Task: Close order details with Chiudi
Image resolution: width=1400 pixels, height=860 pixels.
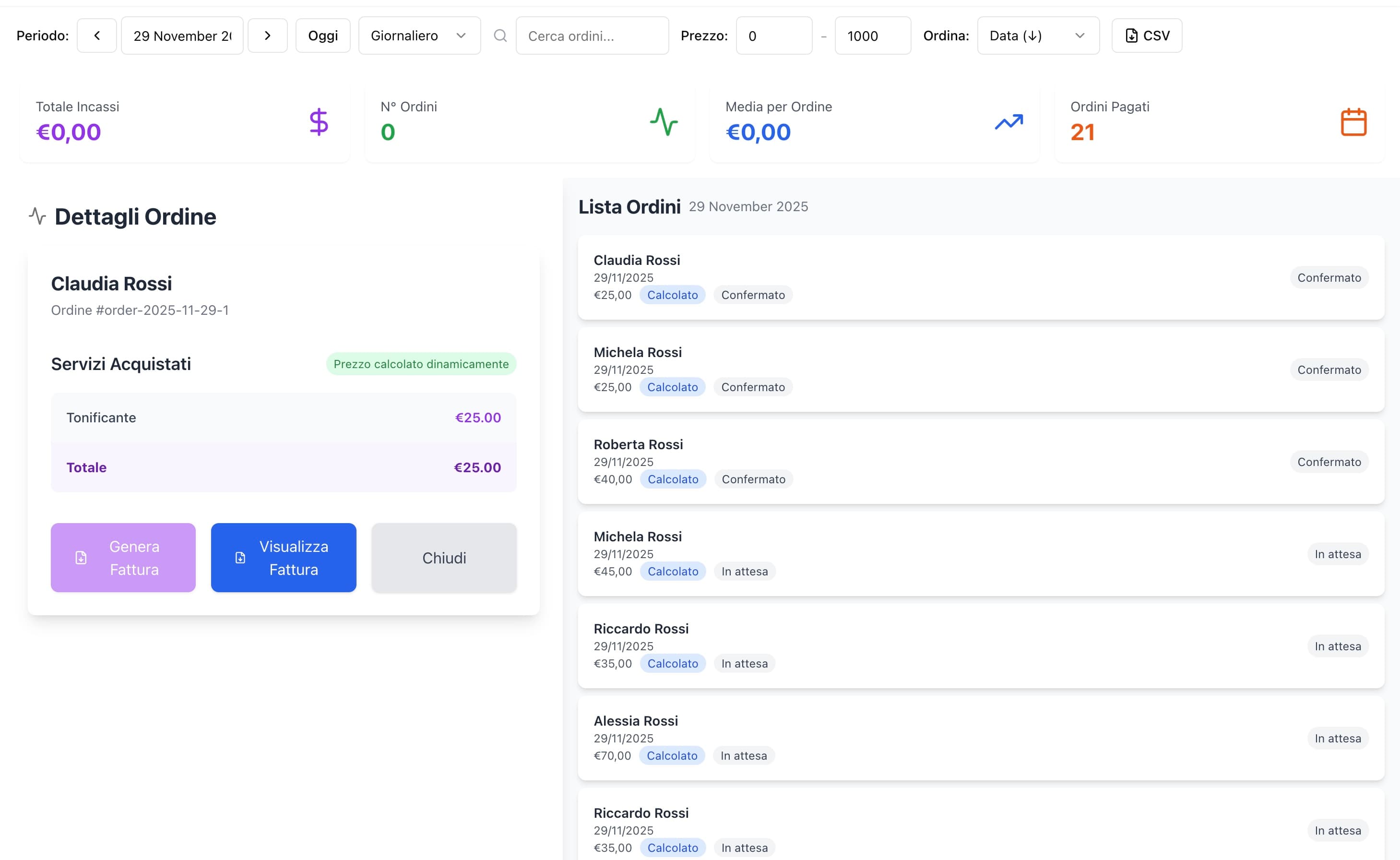Action: pyautogui.click(x=443, y=557)
